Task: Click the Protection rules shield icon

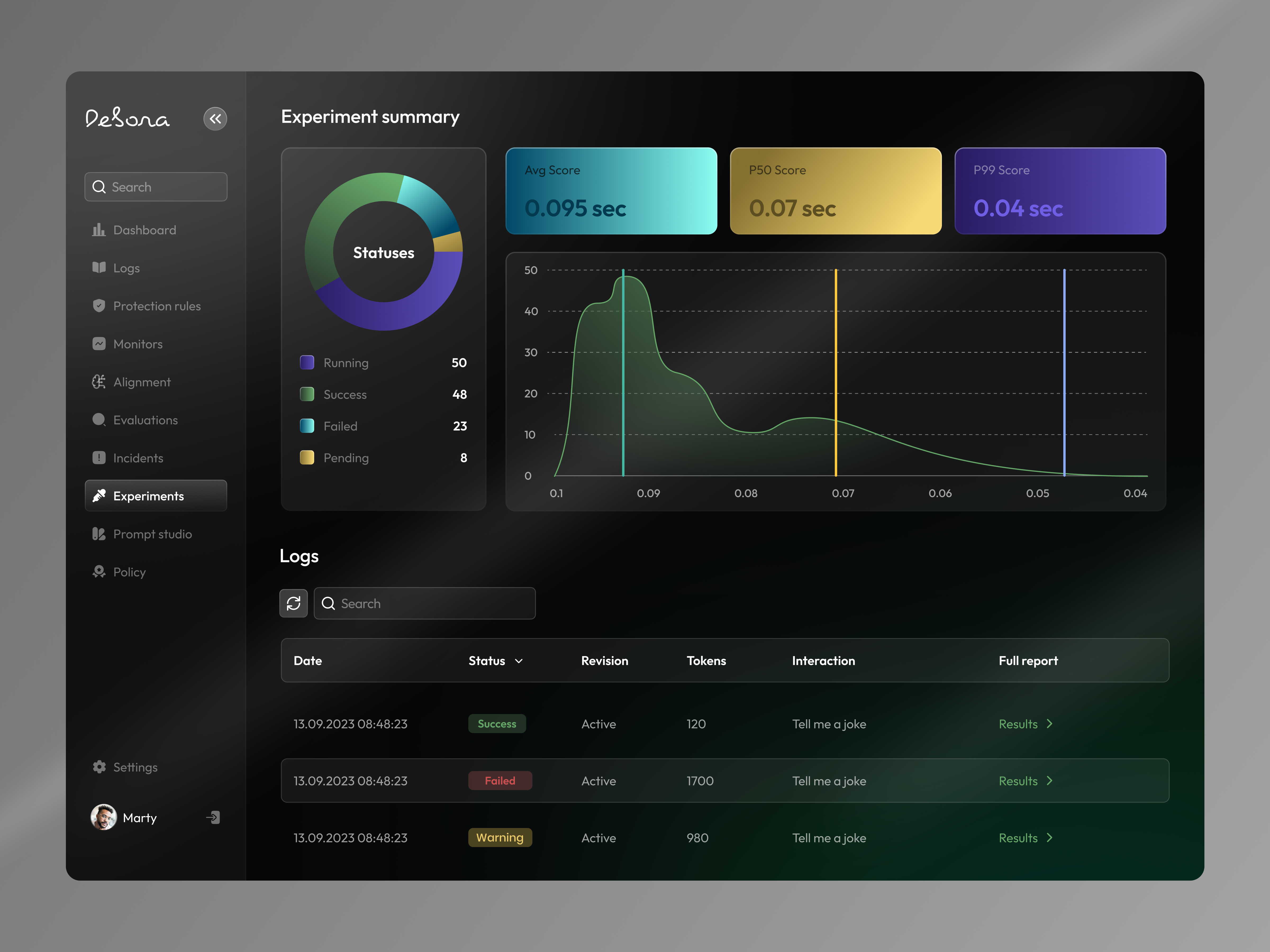Action: click(99, 306)
